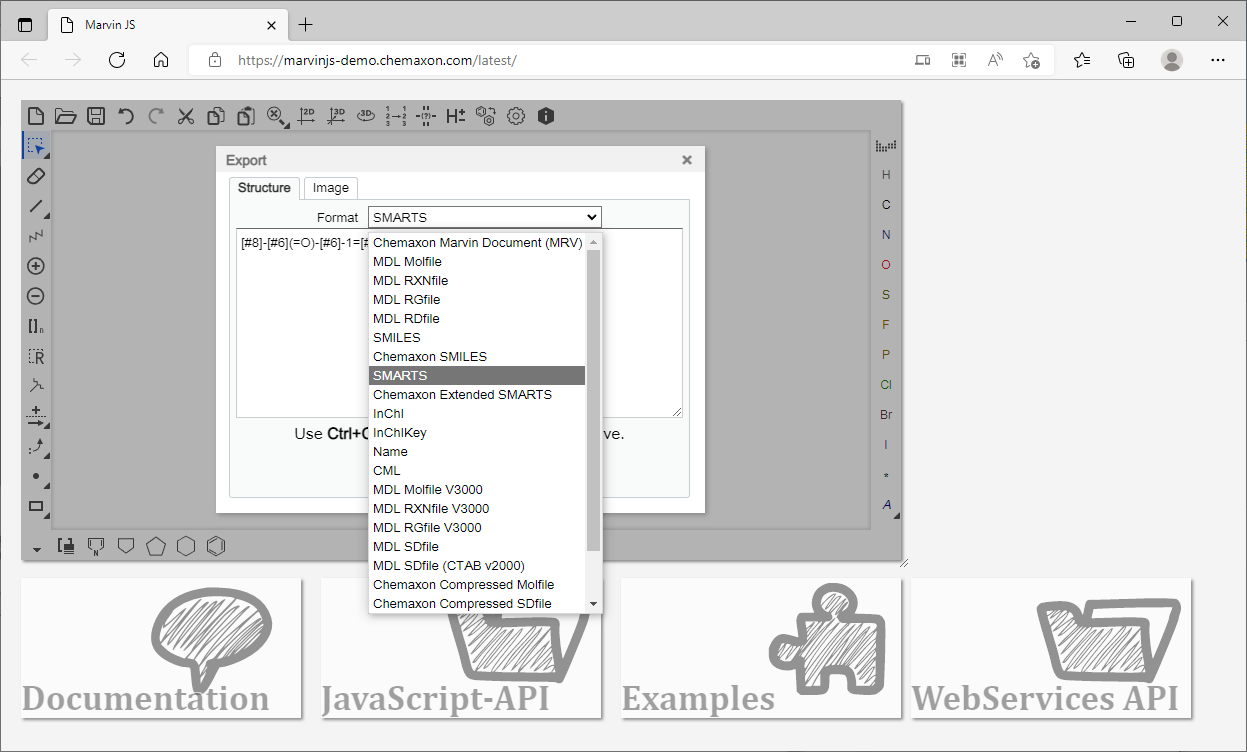Screen dimensions: 1247x752
Task: Select the single bond drawing tool
Action: coord(36,206)
